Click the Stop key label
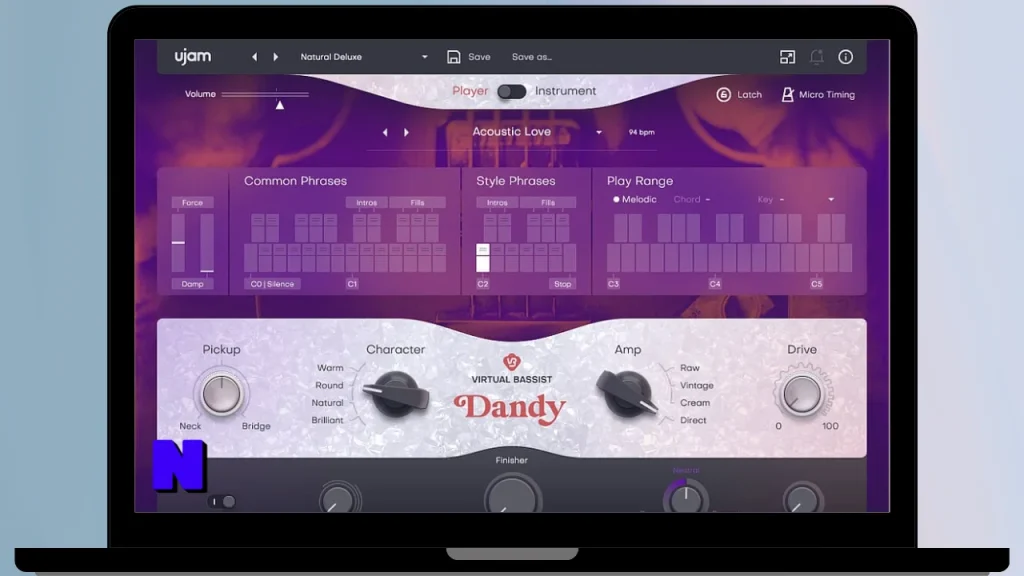This screenshot has width=1024, height=576. [x=562, y=284]
